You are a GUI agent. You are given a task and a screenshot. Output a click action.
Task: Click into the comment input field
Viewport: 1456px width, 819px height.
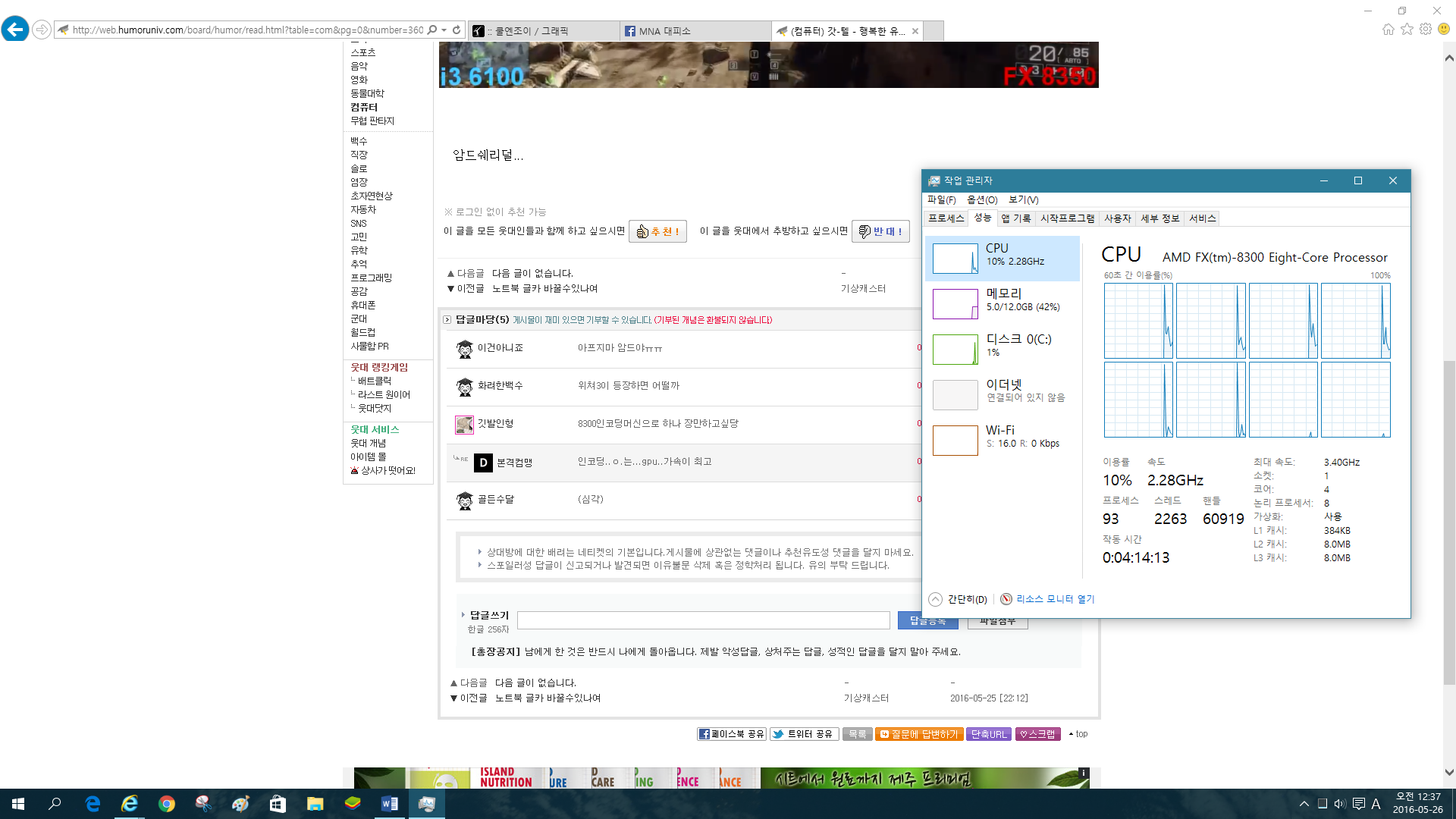703,620
